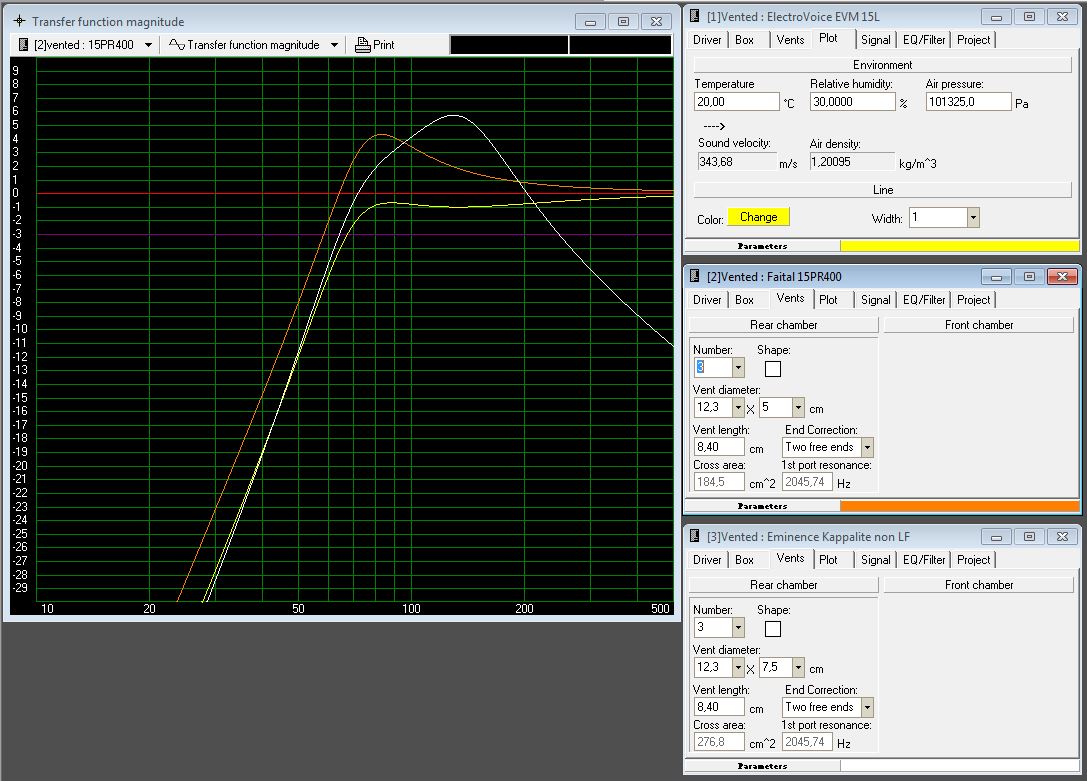Click the curve icon beside Transfer function magnitude

(x=177, y=44)
